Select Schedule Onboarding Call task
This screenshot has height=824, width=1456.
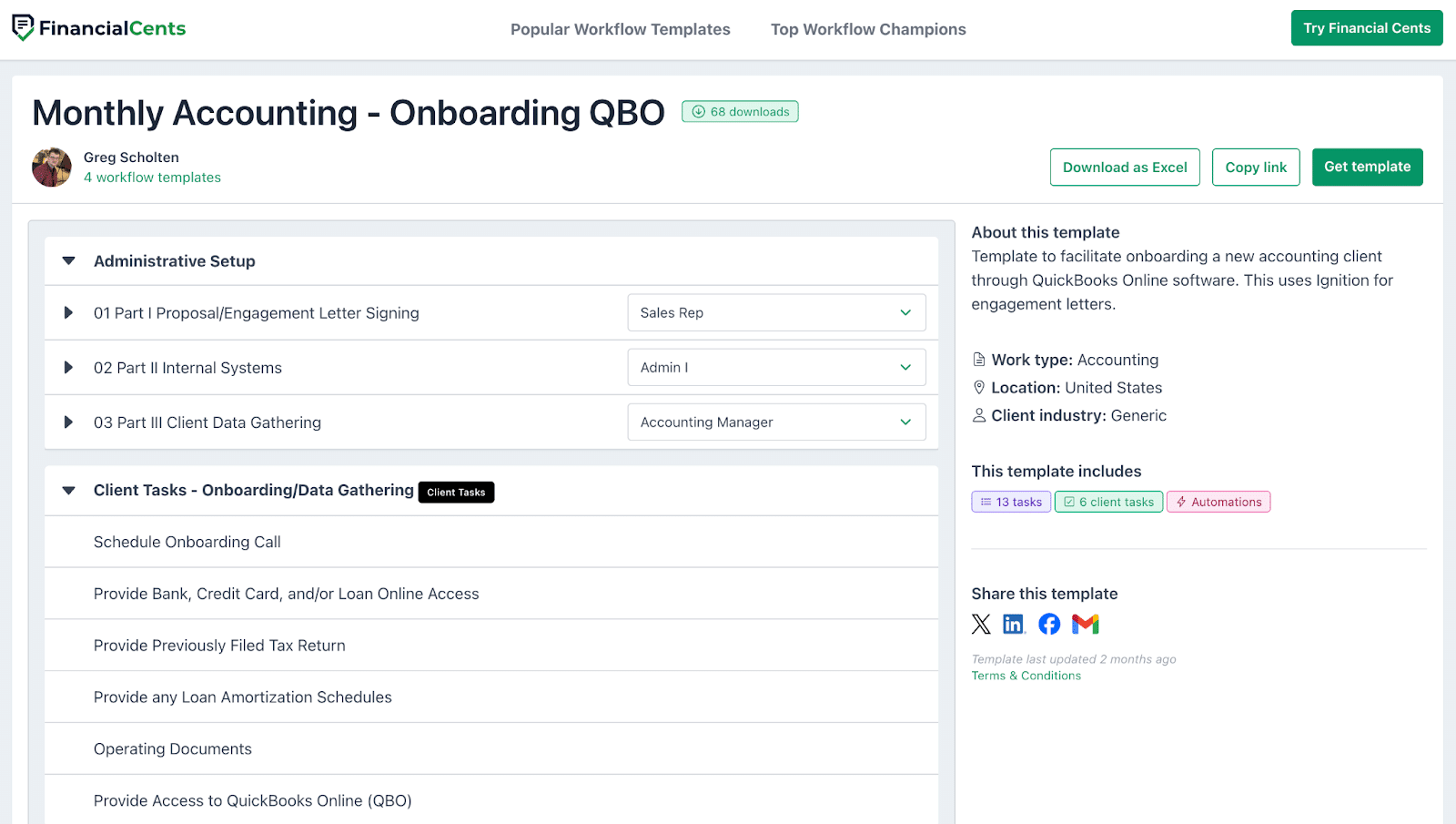tap(491, 542)
